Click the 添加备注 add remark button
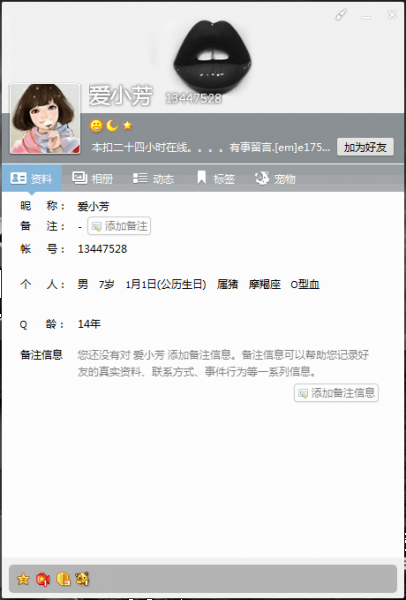The width and height of the screenshot is (406, 600). tap(119, 226)
